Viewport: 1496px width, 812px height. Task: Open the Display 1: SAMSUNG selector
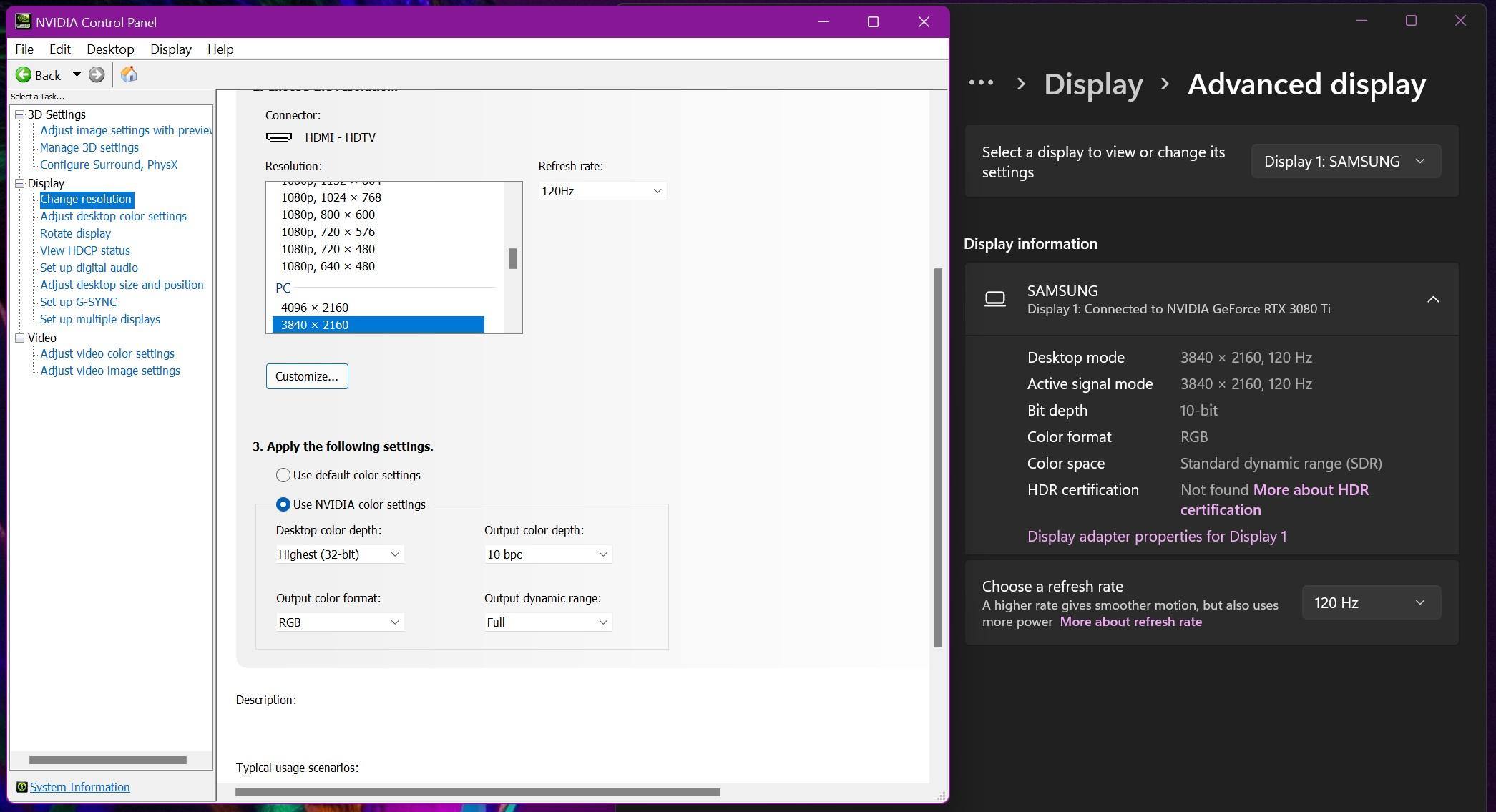(1344, 161)
